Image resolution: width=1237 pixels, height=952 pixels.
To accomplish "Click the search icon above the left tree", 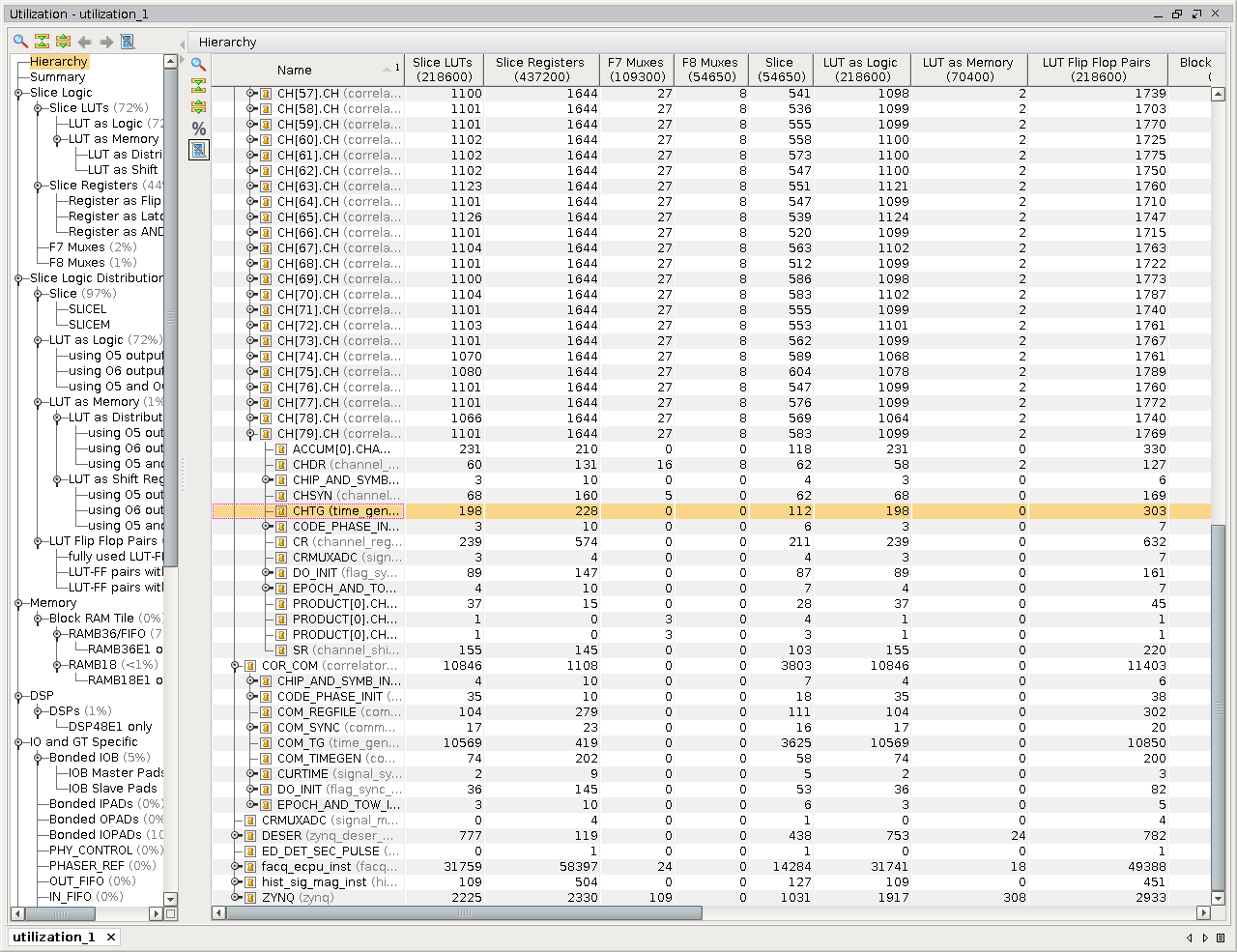I will pyautogui.click(x=20, y=42).
